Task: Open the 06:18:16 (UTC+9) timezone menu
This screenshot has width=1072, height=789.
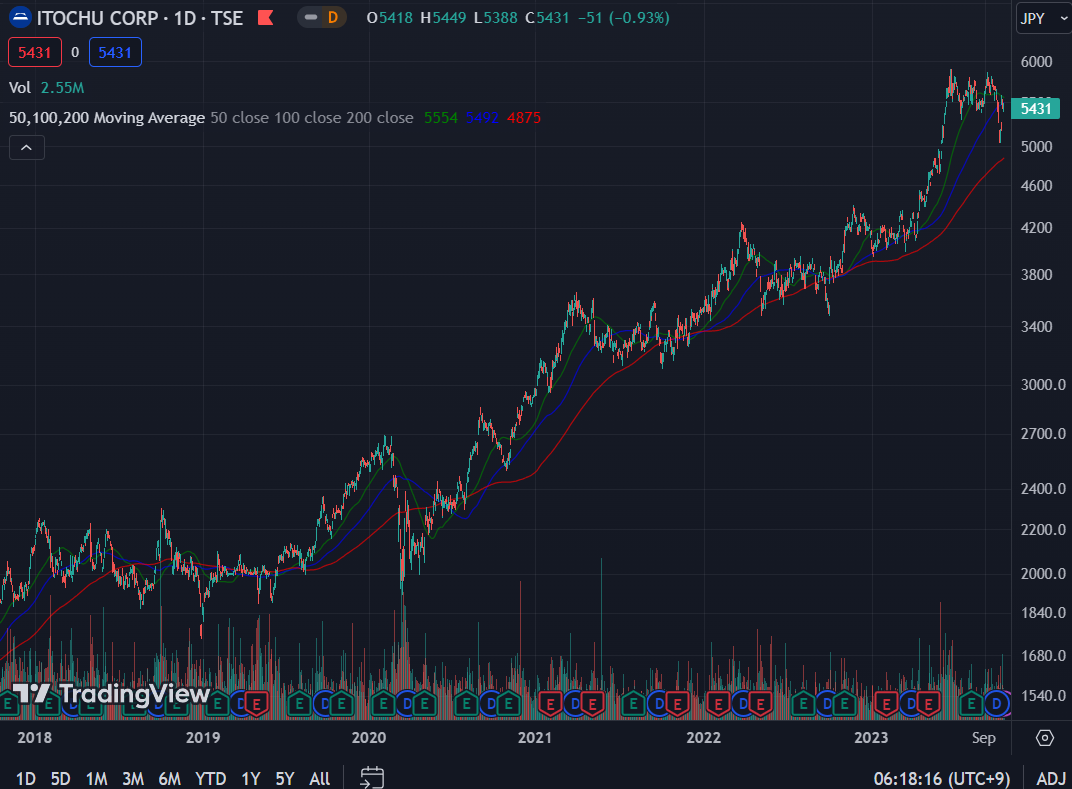Action: 941,778
